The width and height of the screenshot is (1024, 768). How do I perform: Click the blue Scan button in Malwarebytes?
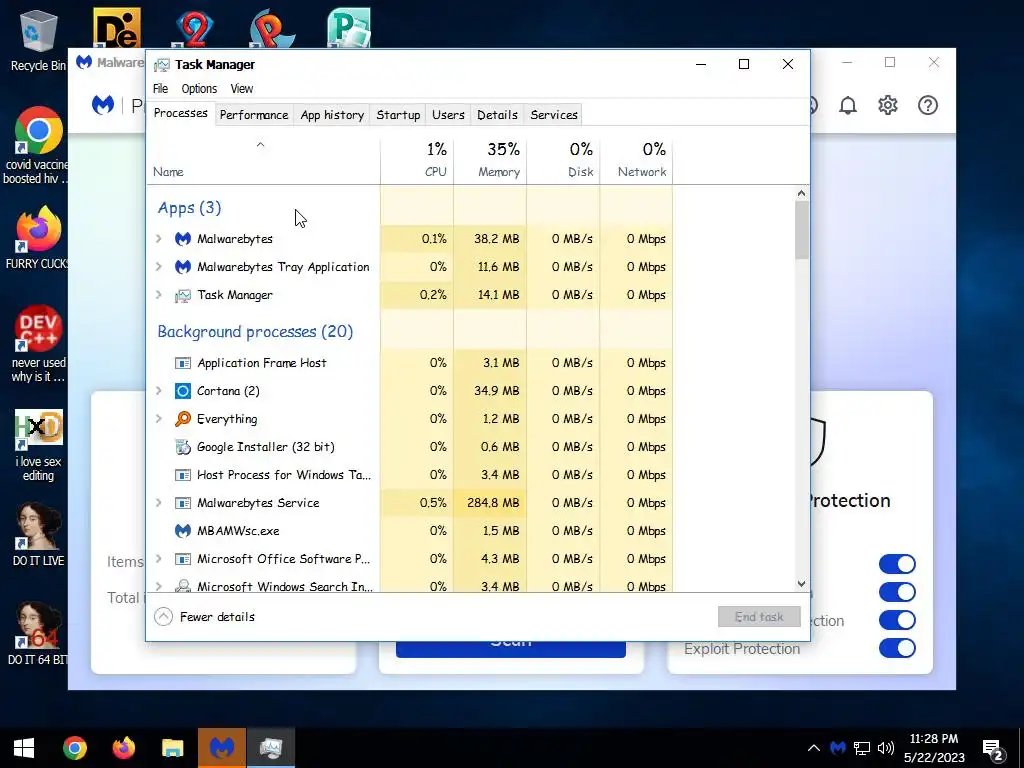[511, 649]
